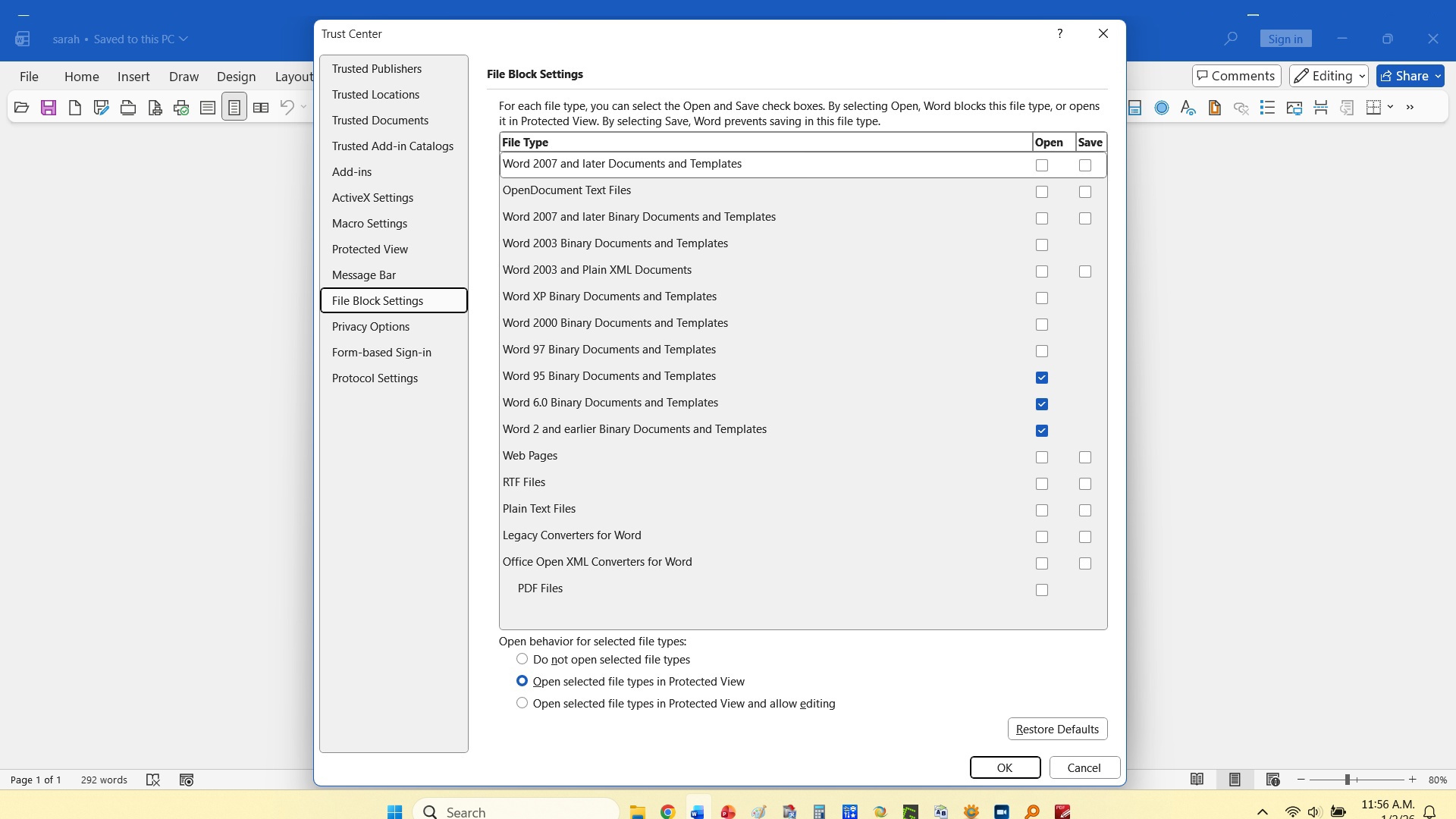Check Open box for PDF Files
The height and width of the screenshot is (819, 1456).
tap(1042, 590)
